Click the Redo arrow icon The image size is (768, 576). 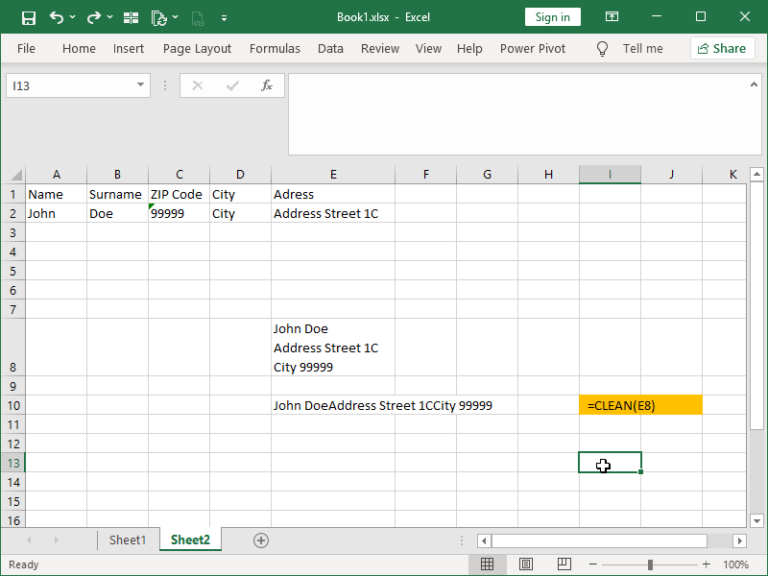coord(93,17)
